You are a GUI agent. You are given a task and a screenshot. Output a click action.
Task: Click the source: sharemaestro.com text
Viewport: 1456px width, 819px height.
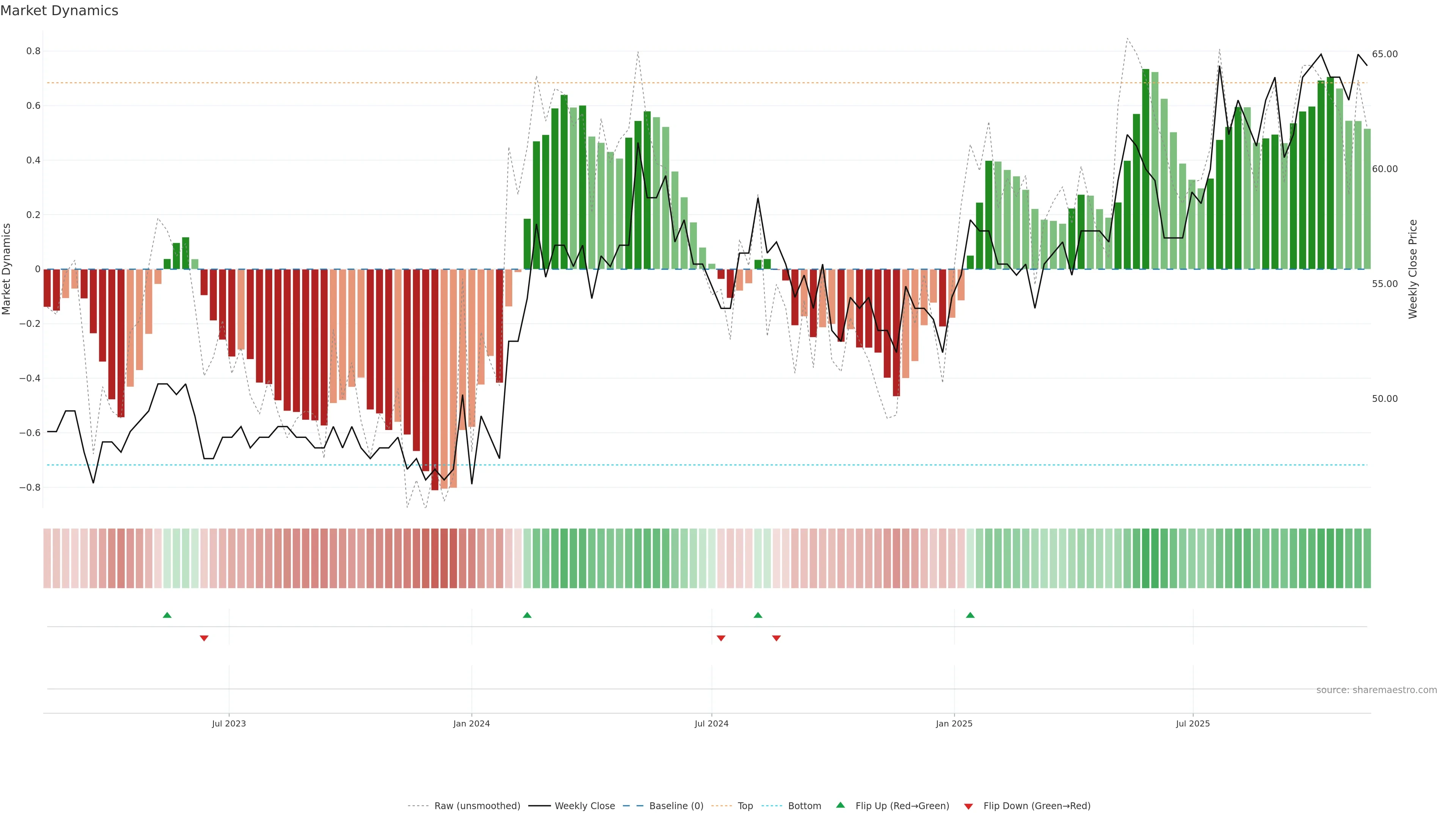coord(1376,690)
